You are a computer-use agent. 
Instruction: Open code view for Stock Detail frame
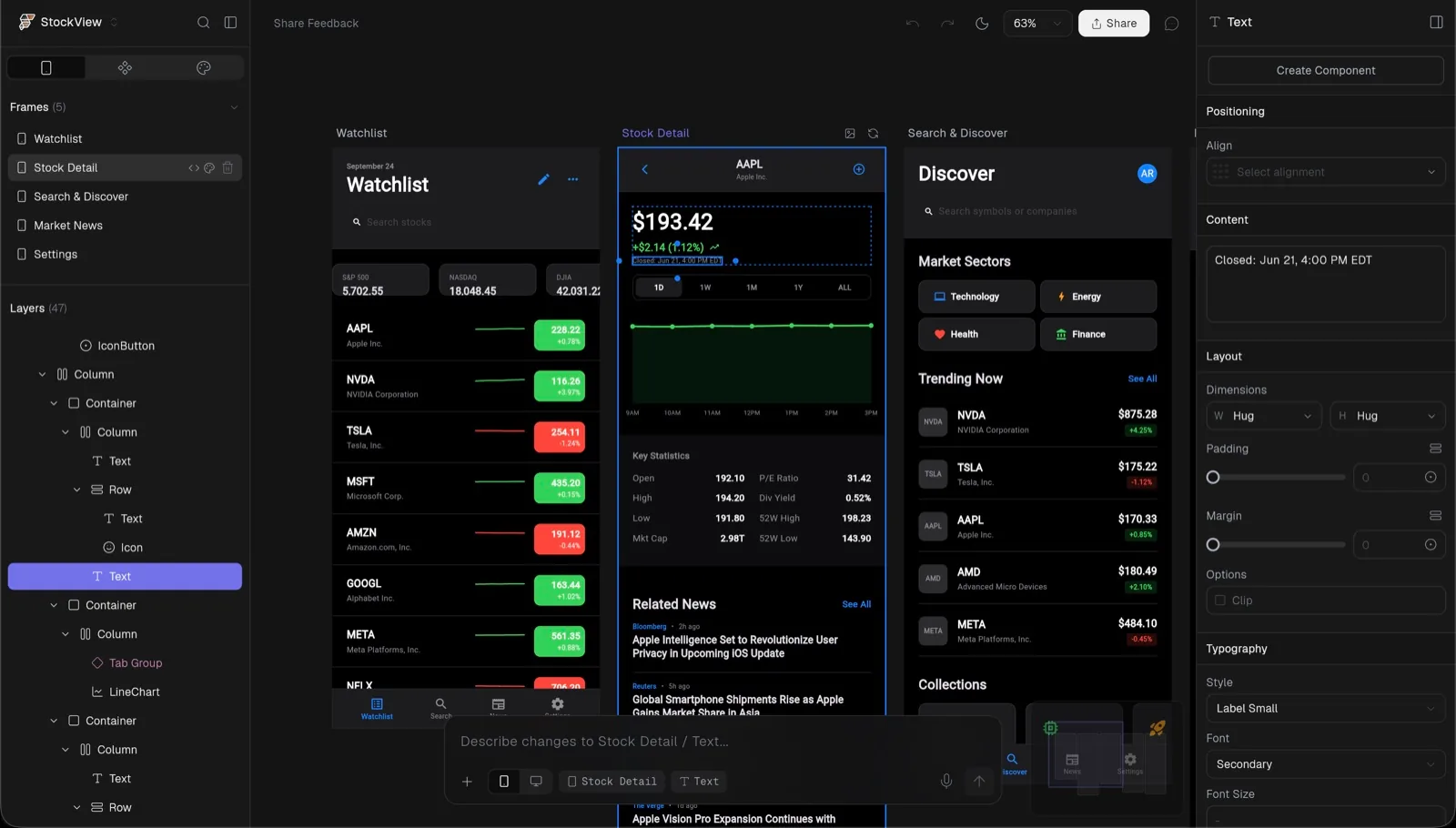(x=194, y=167)
